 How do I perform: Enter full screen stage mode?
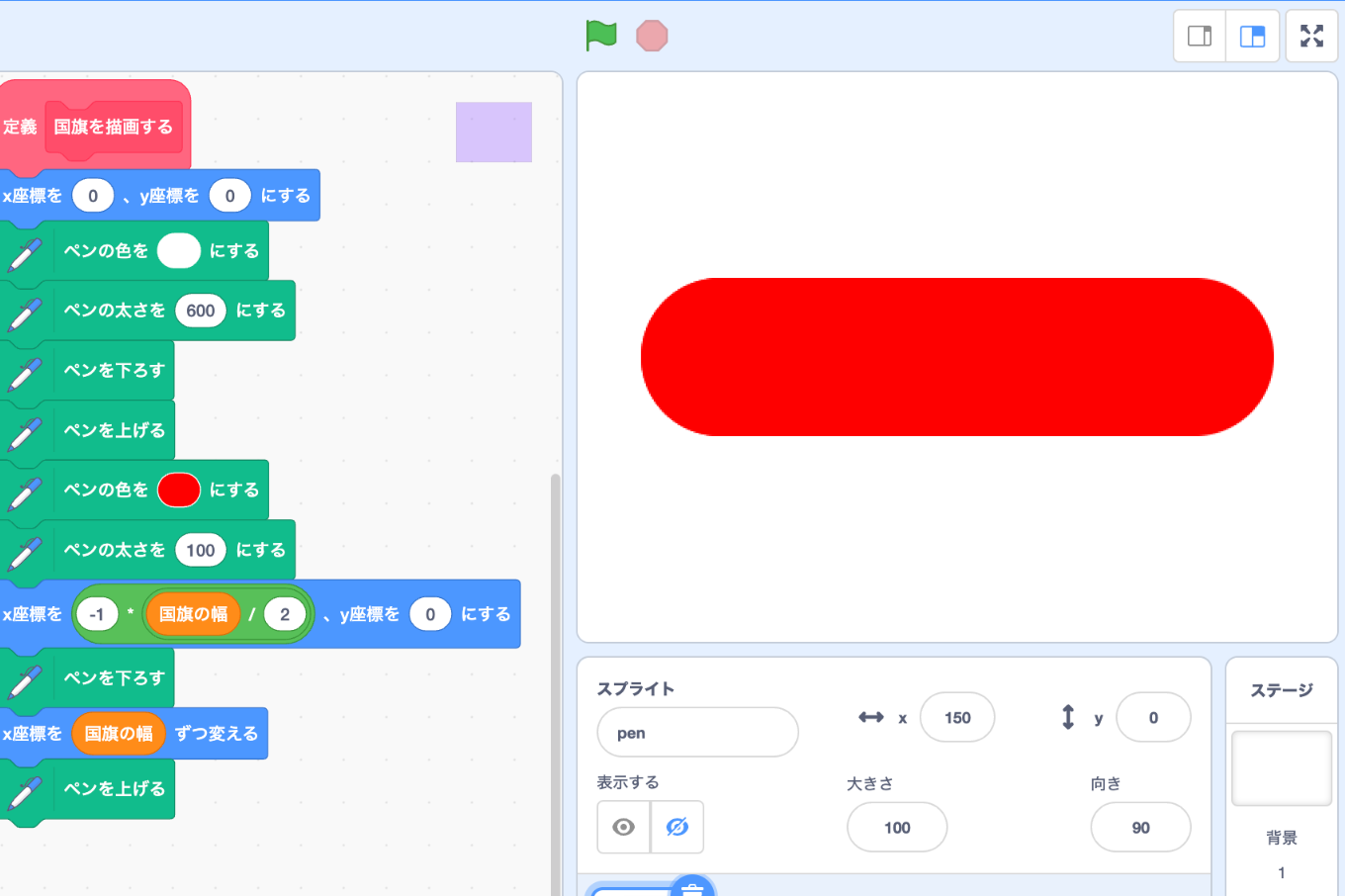1311,37
